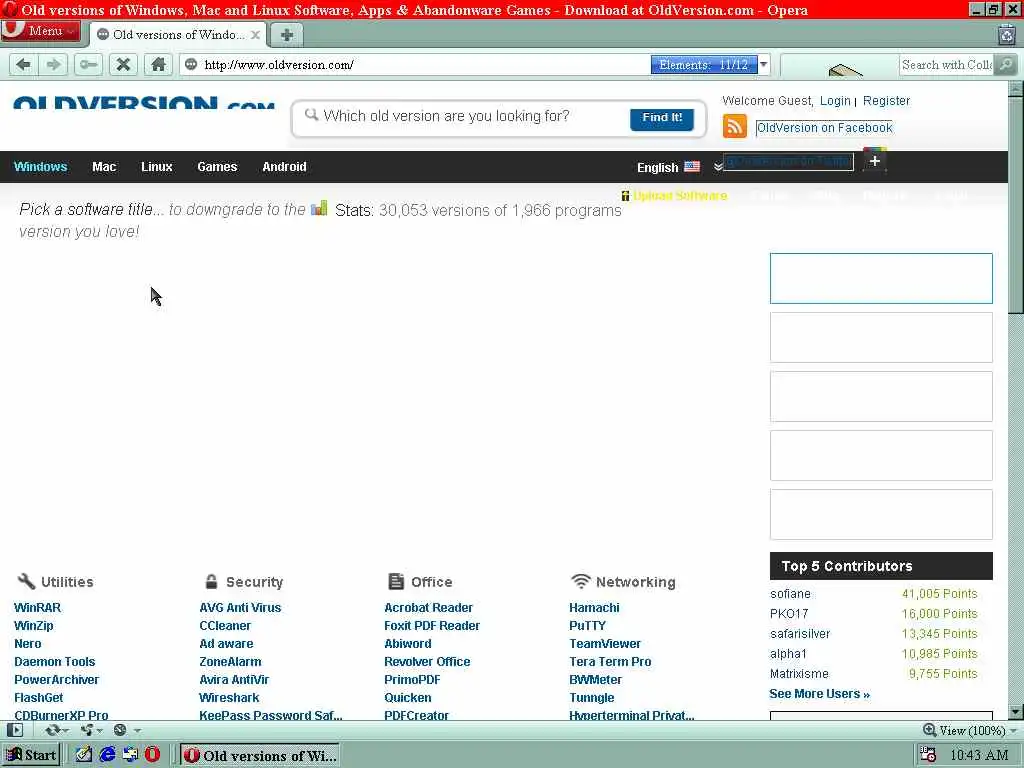Click the browser search magnifier button
1024x768 pixels.
[1005, 64]
